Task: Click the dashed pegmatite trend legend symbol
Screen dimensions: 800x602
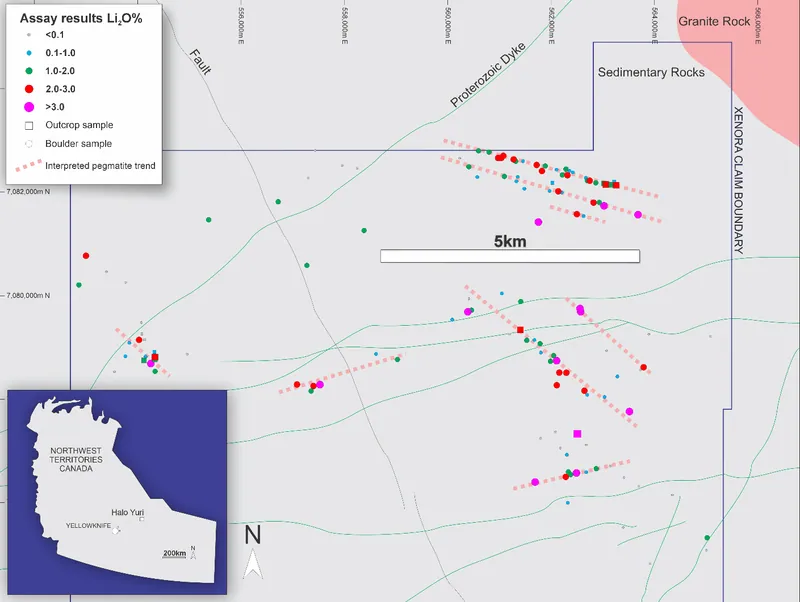Action: click(29, 166)
